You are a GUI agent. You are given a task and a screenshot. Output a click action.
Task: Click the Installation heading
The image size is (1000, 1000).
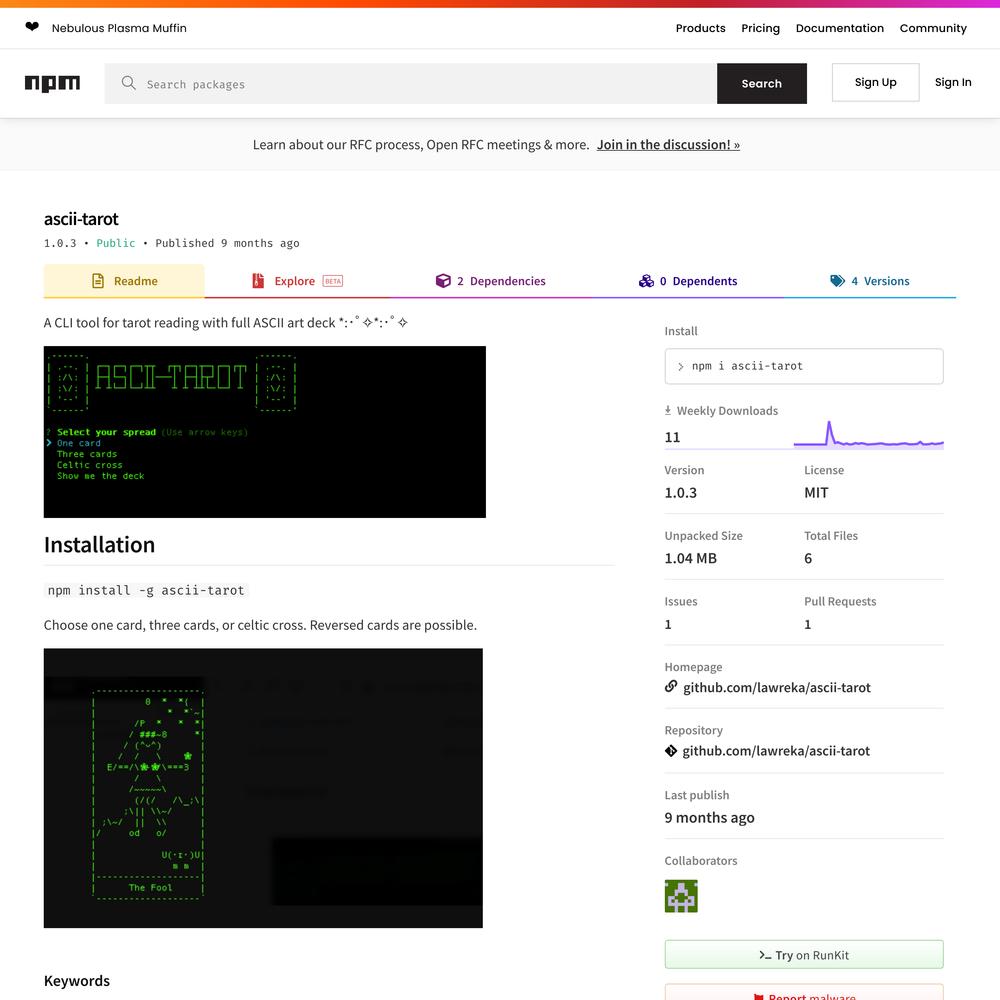point(99,545)
